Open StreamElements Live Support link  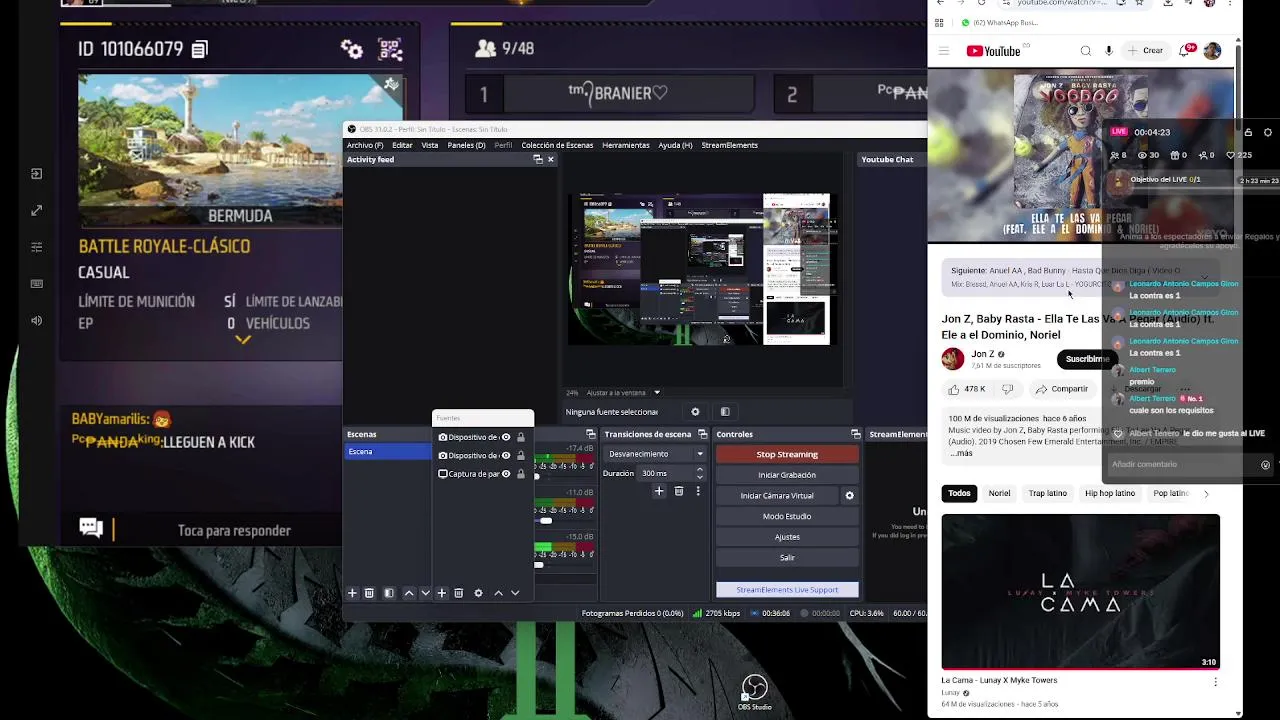tap(787, 590)
